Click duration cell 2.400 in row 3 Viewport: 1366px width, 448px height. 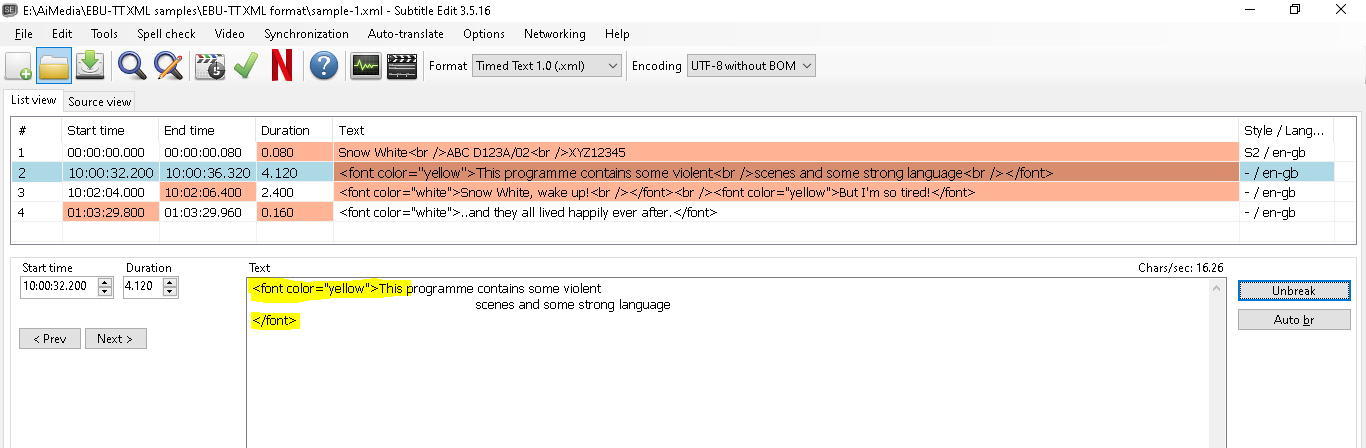tap(294, 192)
